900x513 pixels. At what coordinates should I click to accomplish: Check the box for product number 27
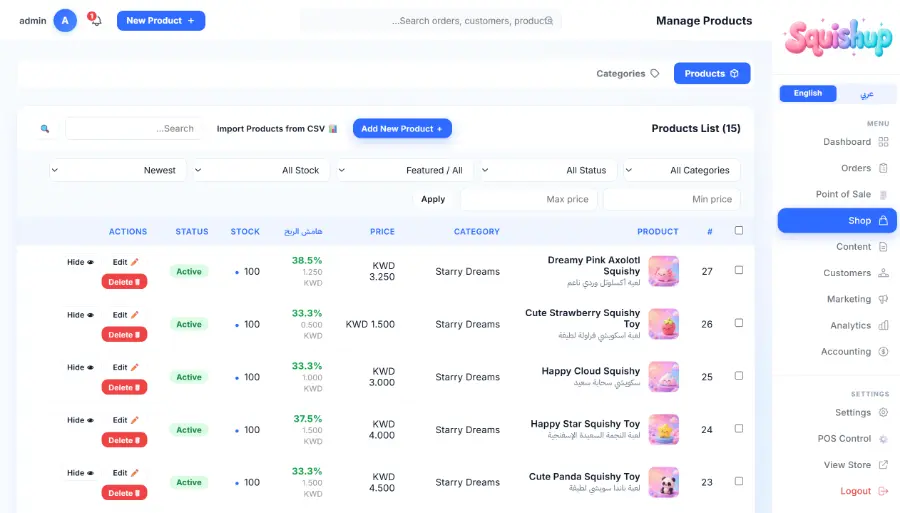[x=739, y=270]
